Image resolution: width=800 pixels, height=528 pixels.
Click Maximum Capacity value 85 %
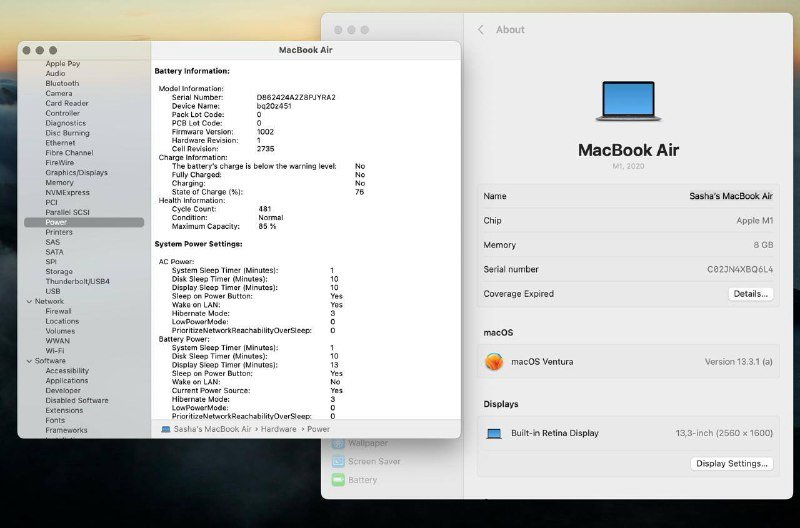(x=267, y=227)
